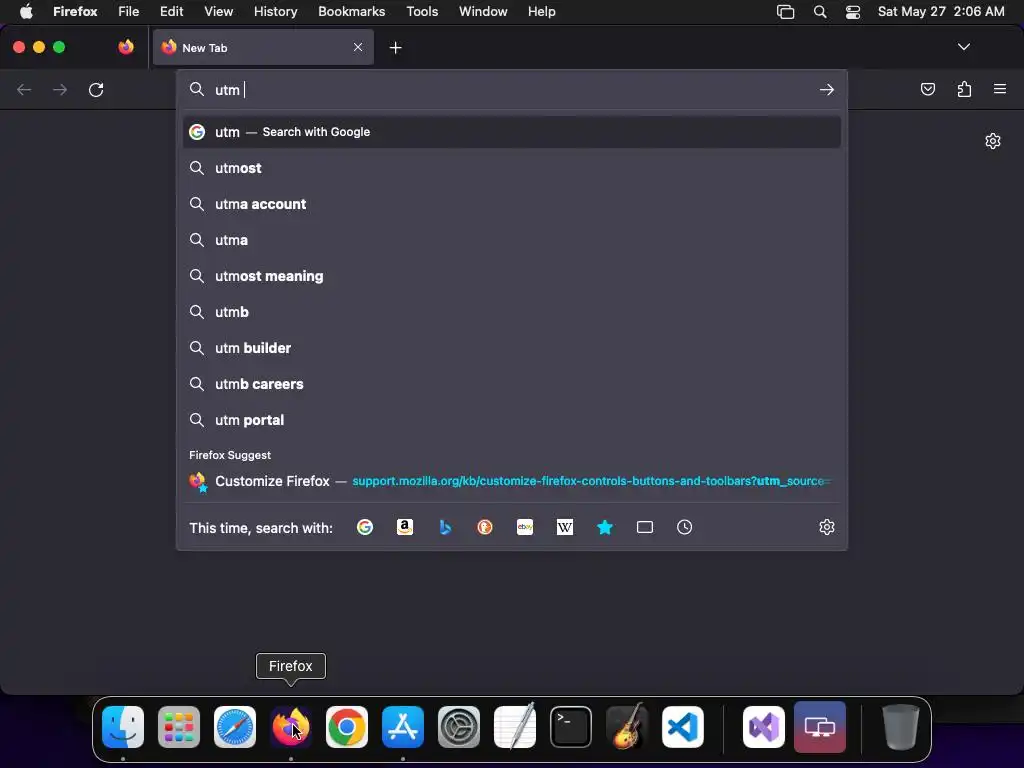Search this time with Bing
Image resolution: width=1024 pixels, height=768 pixels.
[x=445, y=527]
